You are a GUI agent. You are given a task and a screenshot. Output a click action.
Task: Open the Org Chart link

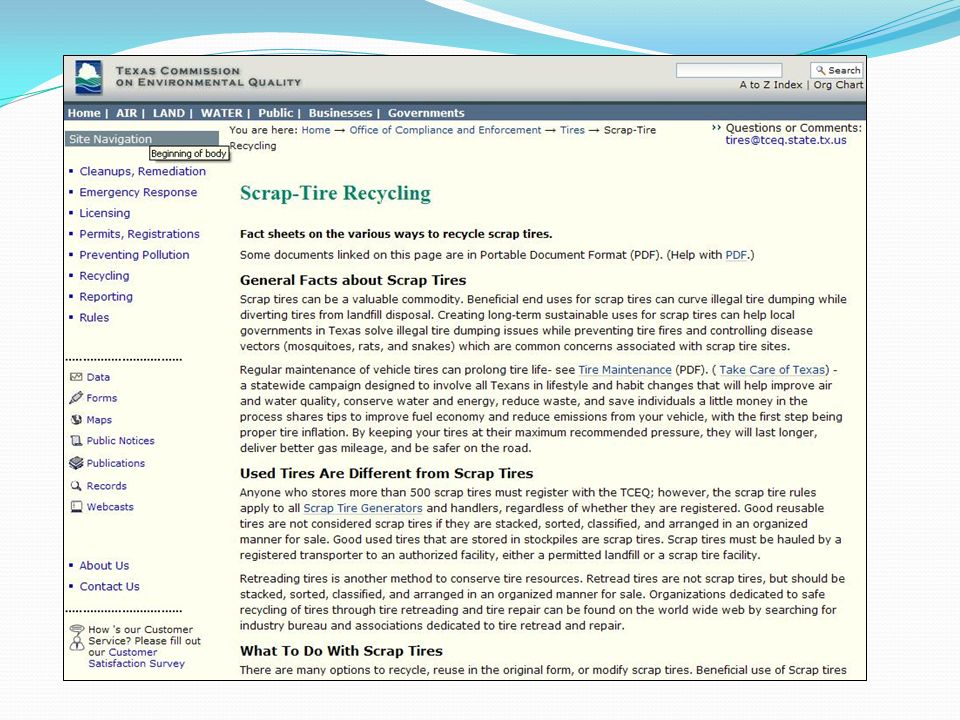838,85
